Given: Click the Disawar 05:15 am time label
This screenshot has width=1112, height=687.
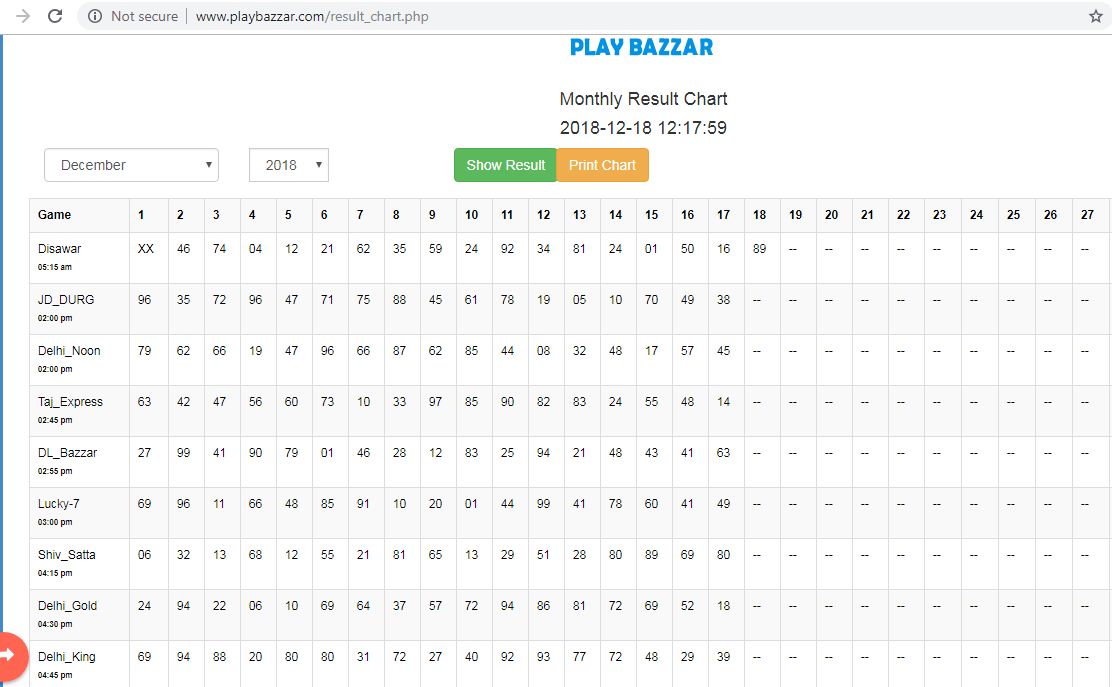Looking at the screenshot, I should [x=55, y=267].
